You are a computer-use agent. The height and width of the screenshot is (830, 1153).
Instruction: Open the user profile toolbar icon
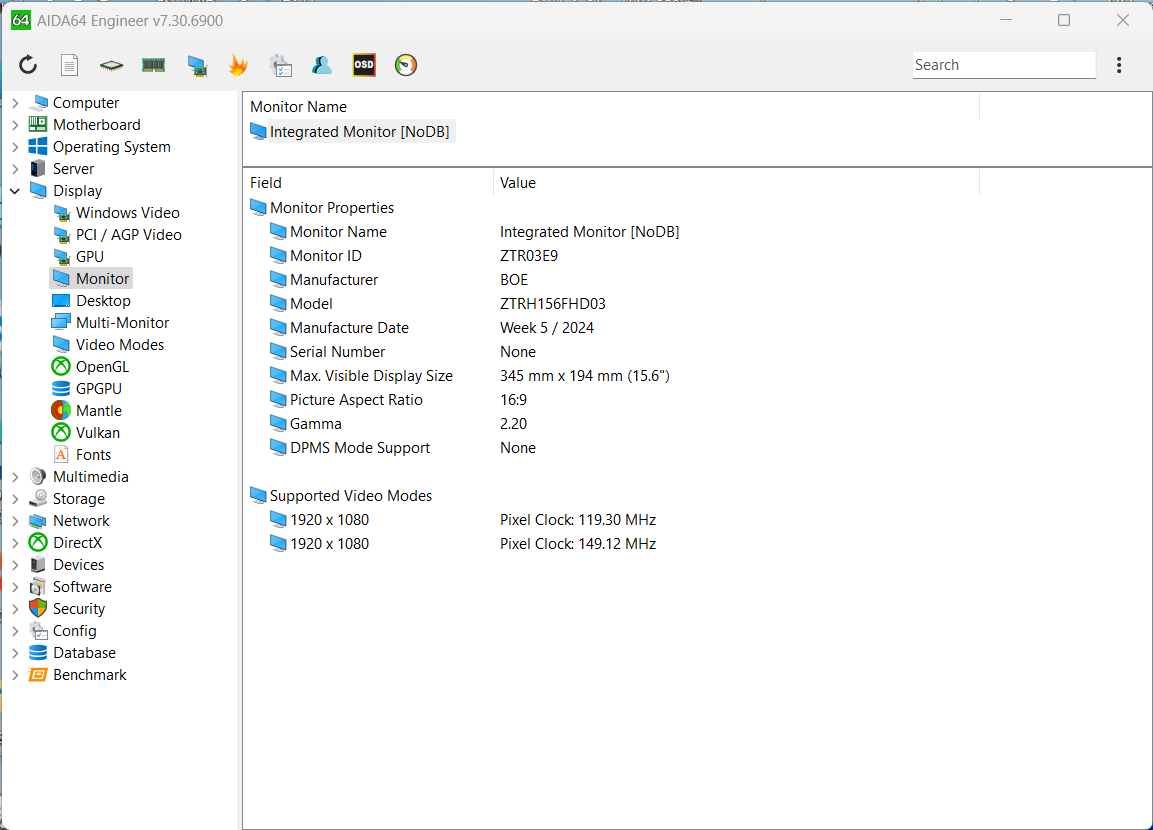[321, 66]
